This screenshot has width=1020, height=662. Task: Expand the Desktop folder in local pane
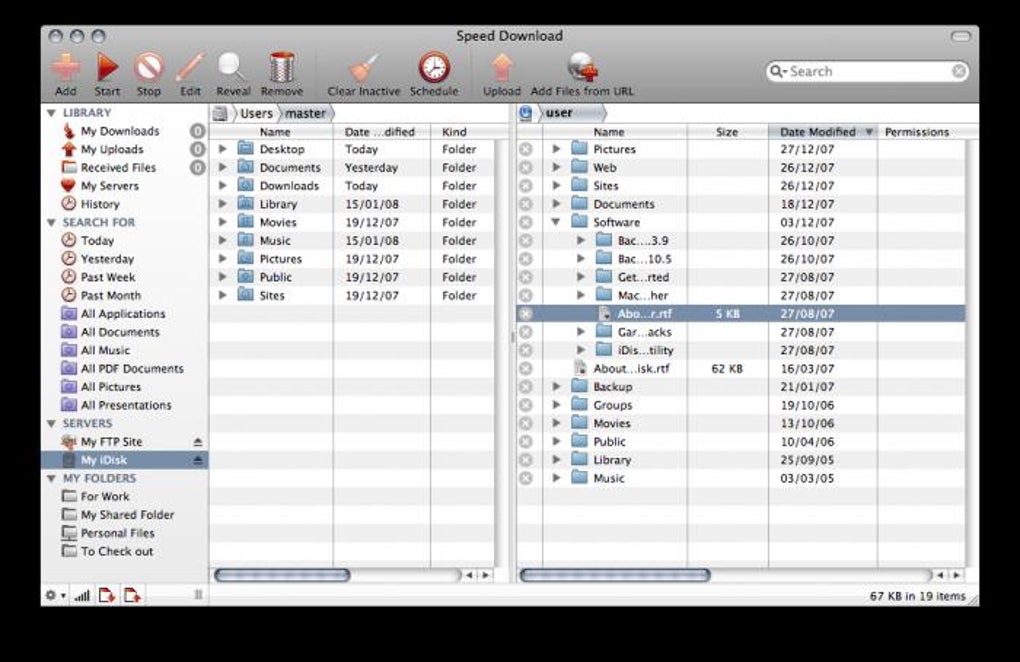(x=222, y=149)
